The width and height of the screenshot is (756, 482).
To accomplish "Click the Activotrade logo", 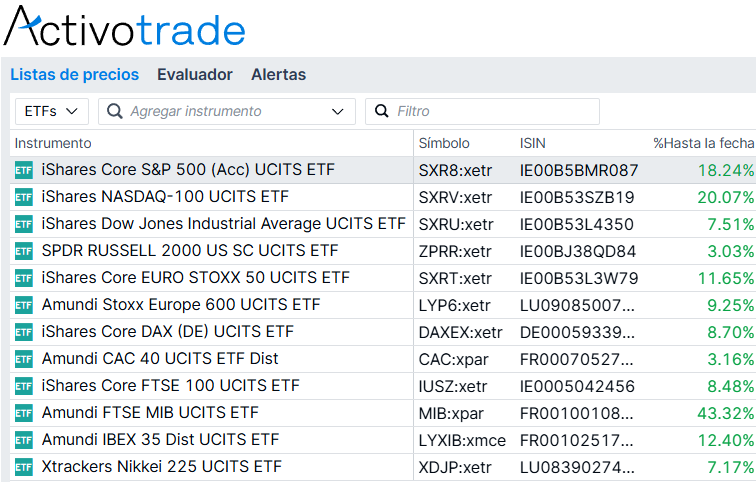I will pos(125,27).
